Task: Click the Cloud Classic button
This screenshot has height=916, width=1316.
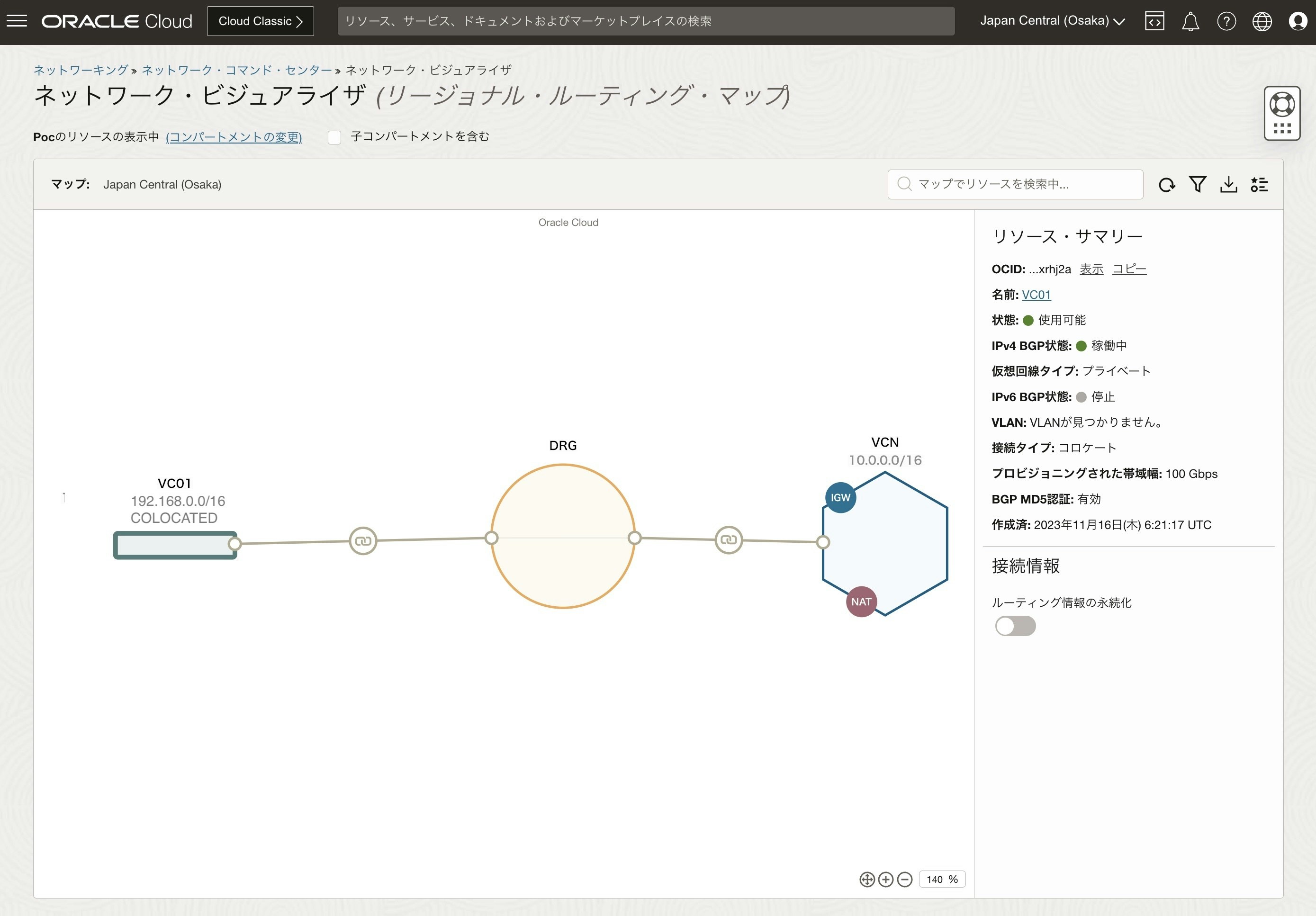Action: [260, 21]
